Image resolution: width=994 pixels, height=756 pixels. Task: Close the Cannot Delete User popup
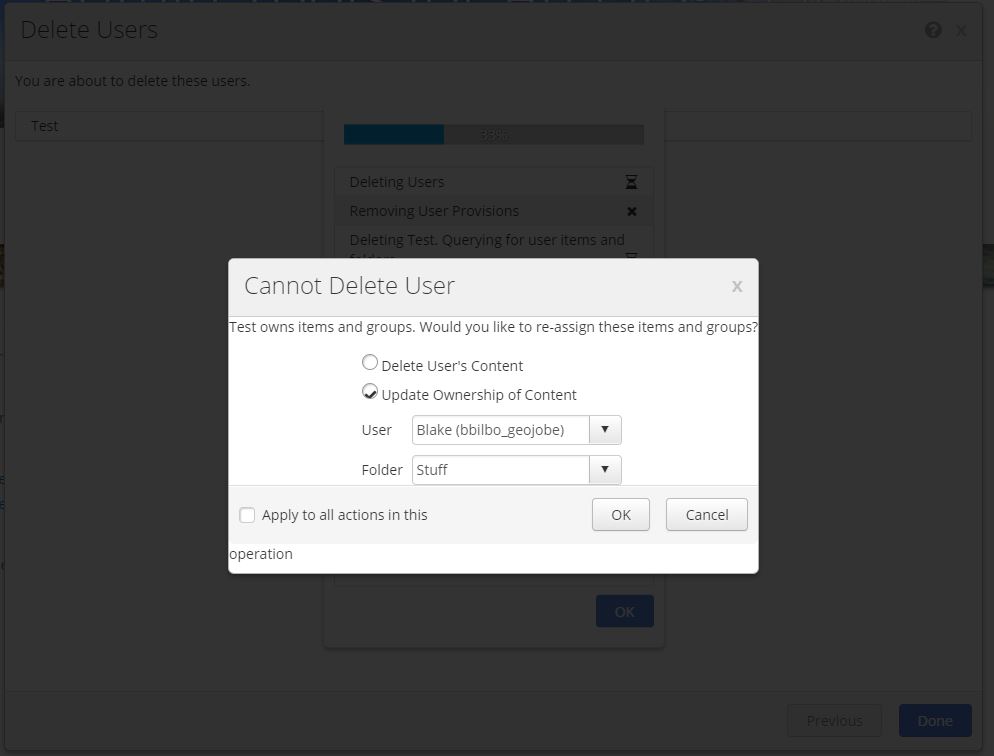point(737,286)
